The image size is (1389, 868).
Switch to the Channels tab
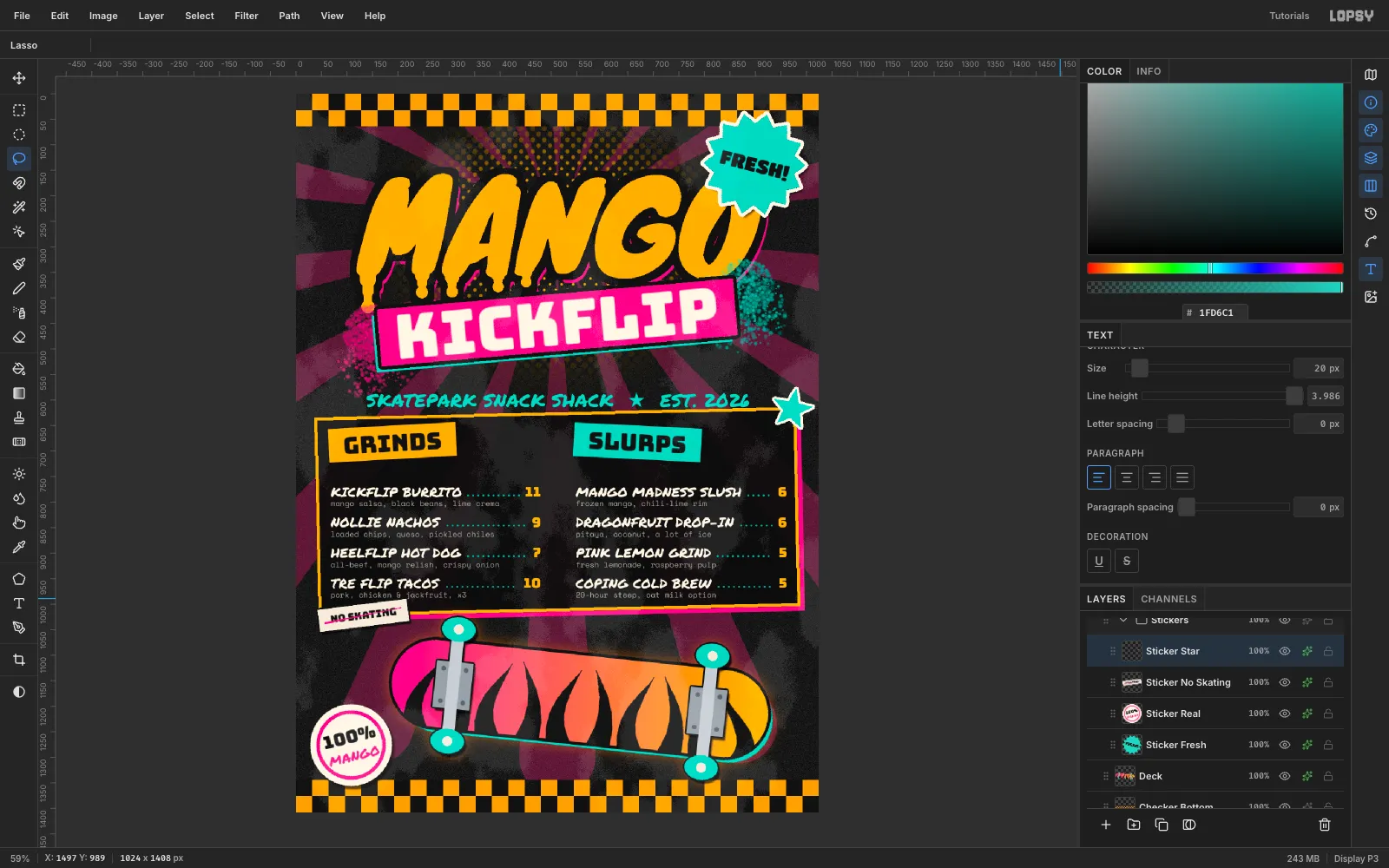coord(1168,599)
